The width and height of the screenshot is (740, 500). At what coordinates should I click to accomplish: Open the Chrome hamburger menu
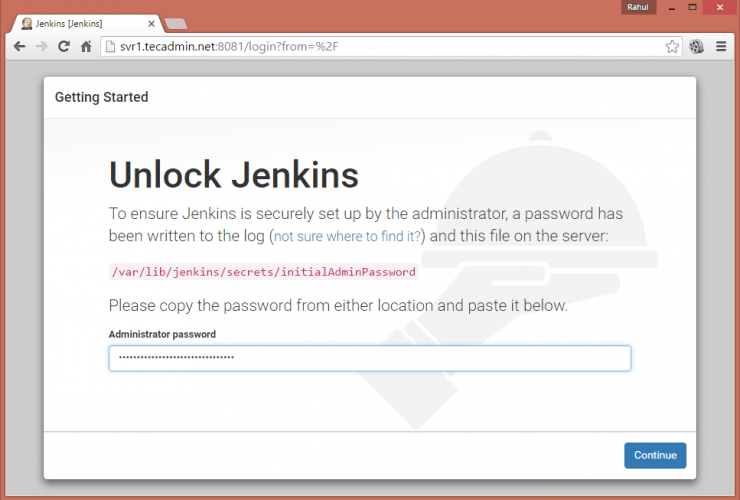[721, 46]
